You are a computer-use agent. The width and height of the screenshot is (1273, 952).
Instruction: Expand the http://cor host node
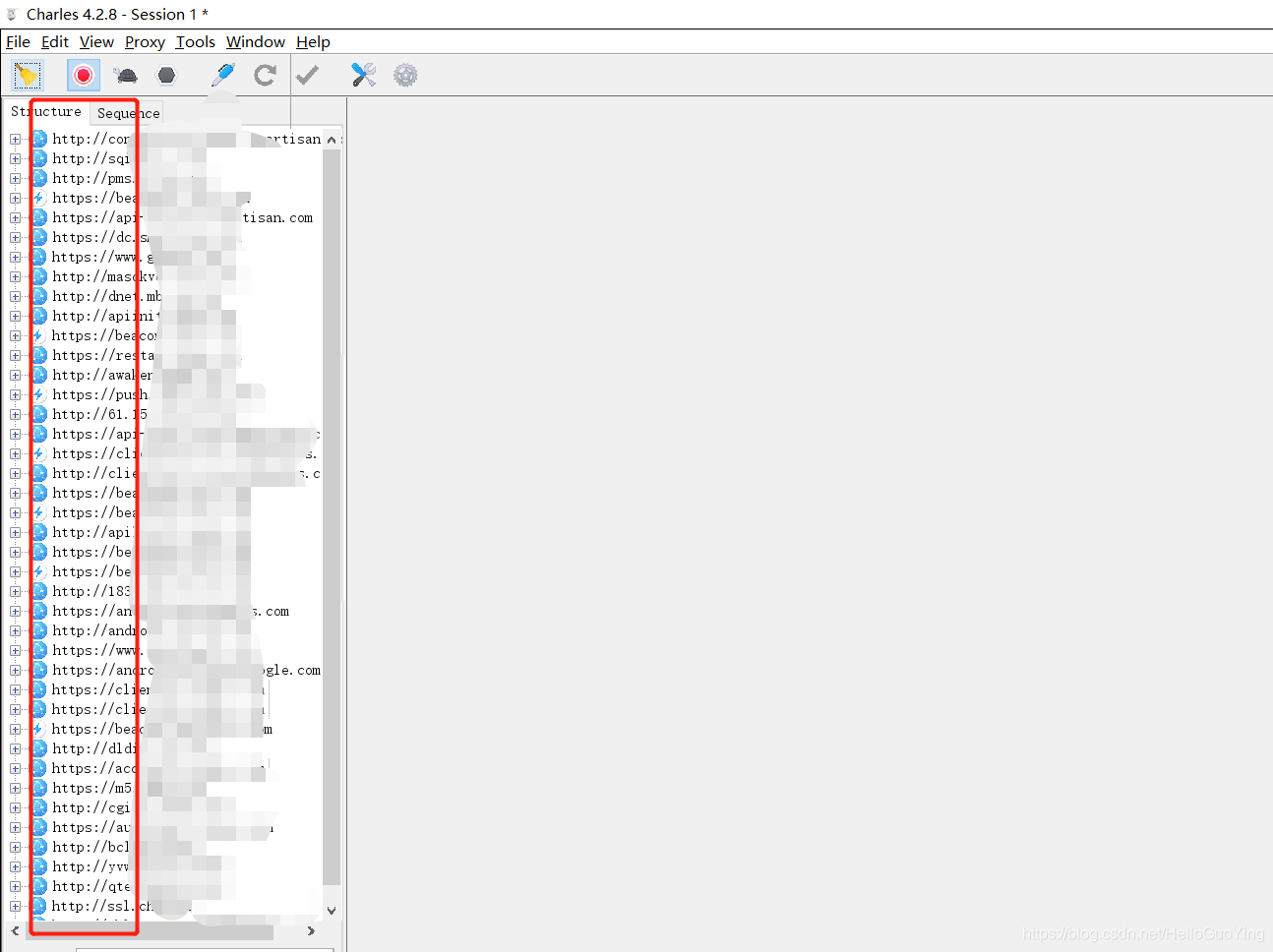coord(15,139)
